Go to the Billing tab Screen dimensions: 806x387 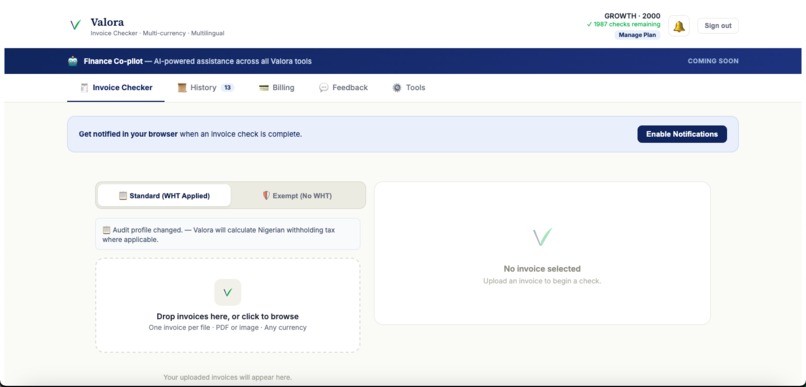coord(277,88)
